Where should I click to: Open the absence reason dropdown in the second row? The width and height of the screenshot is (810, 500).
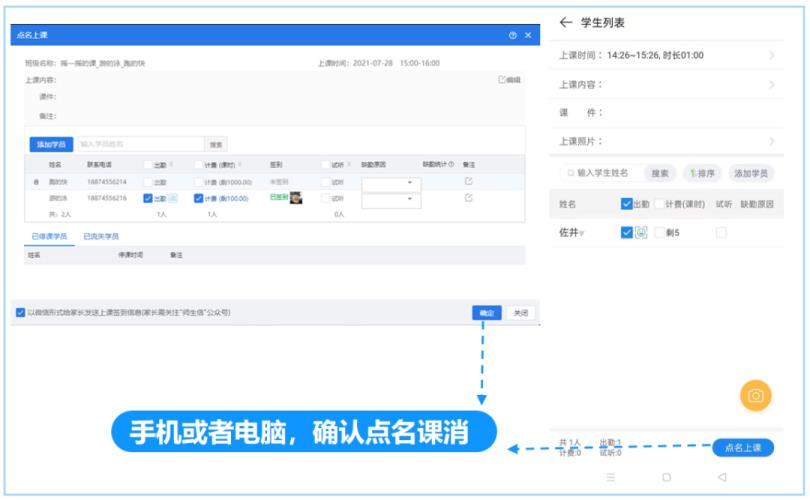391,199
